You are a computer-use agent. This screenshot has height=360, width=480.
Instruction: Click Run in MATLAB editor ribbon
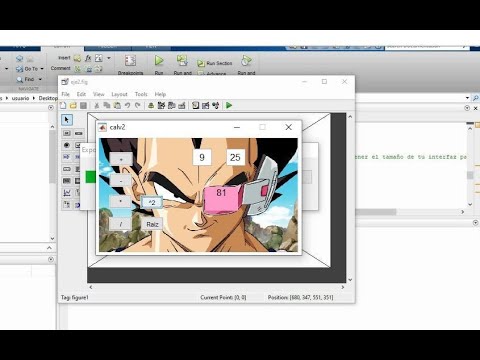[x=159, y=65]
